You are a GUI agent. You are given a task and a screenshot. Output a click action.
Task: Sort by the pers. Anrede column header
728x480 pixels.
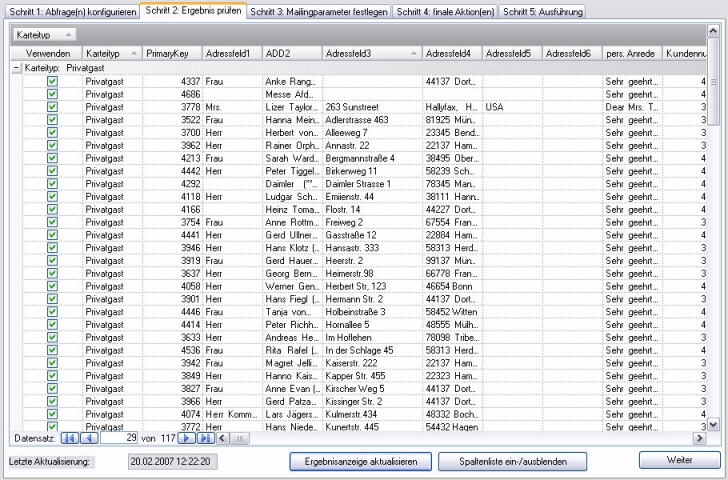[x=632, y=53]
